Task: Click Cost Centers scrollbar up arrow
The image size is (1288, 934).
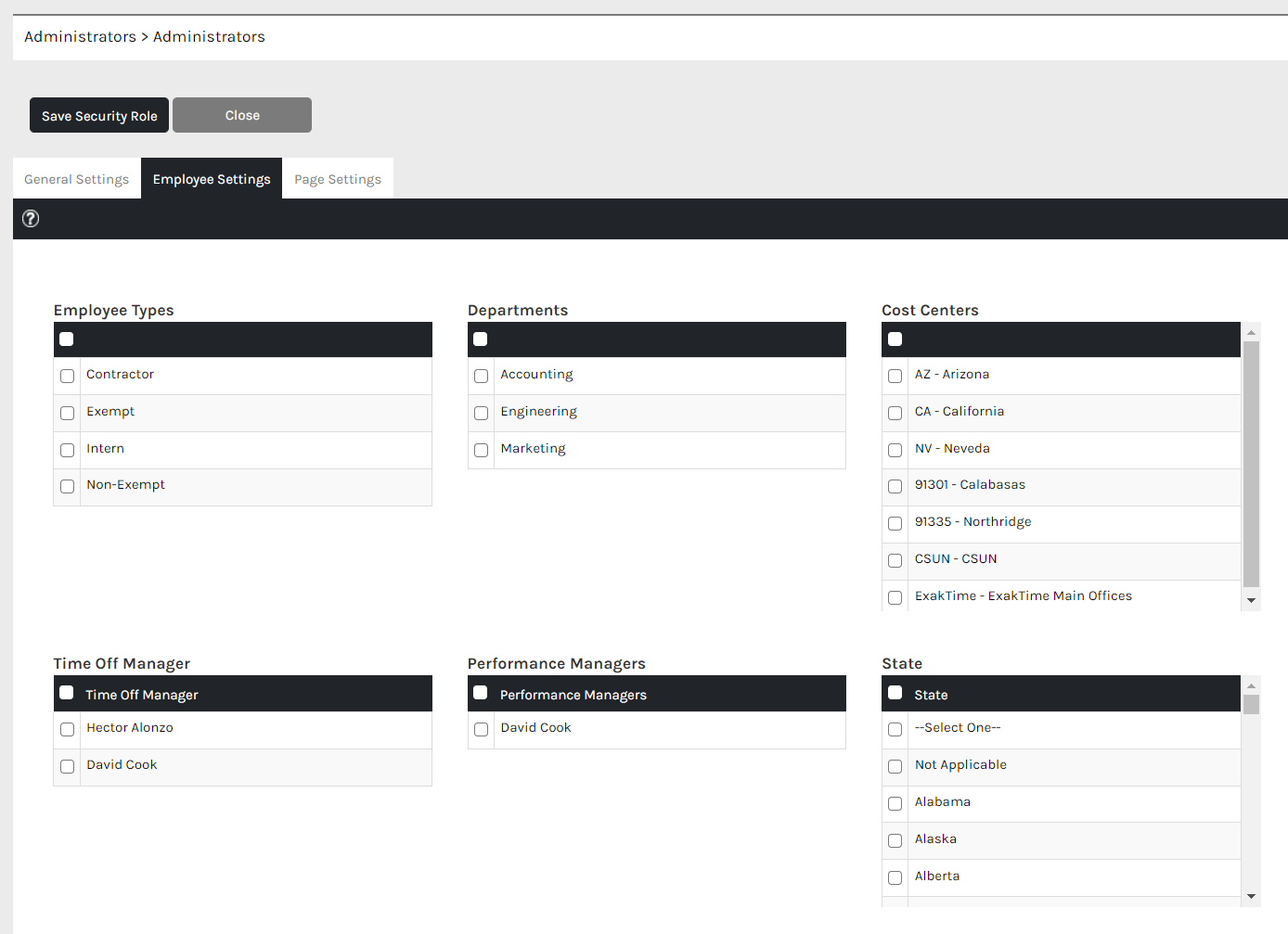Action: pos(1251,331)
